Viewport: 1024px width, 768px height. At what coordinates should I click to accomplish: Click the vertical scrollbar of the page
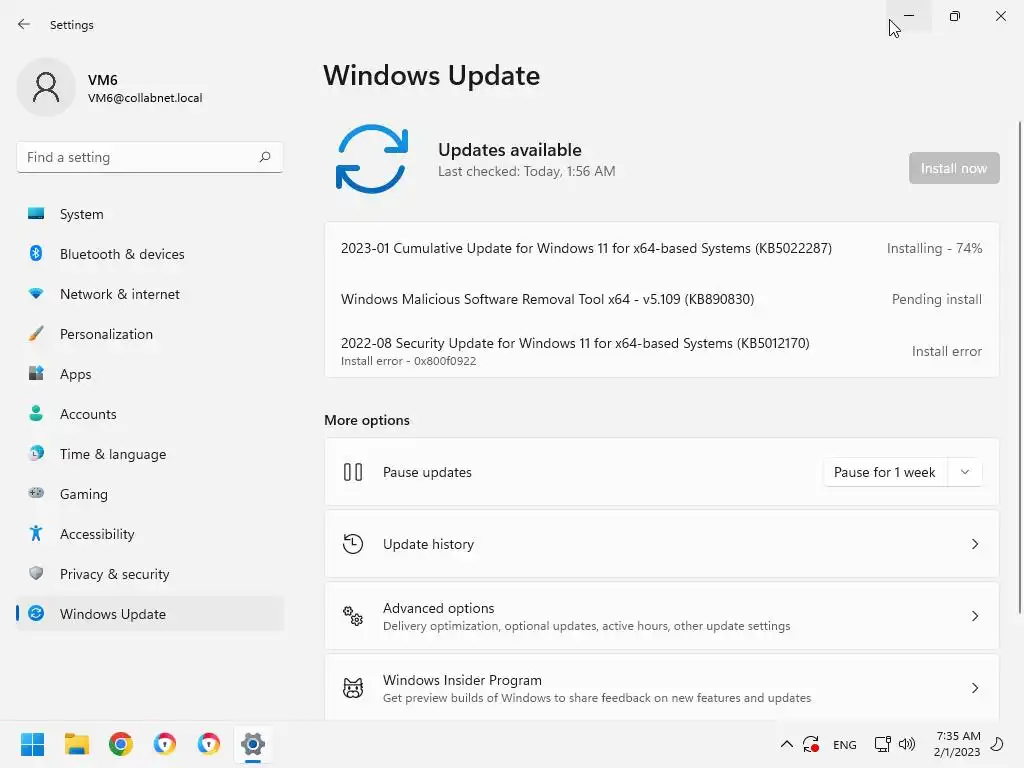(1019, 367)
